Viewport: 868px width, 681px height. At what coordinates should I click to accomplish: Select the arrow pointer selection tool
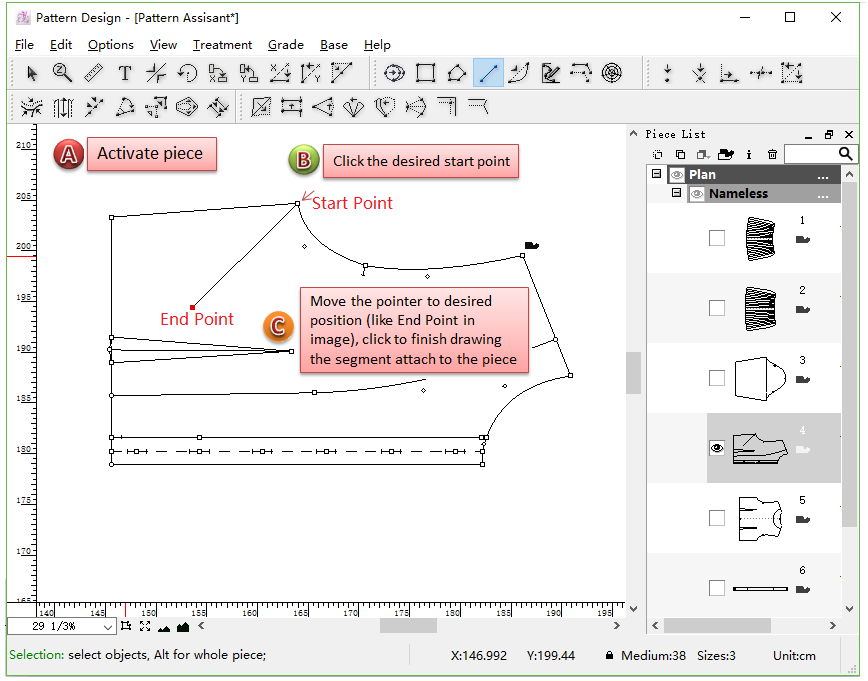32,73
